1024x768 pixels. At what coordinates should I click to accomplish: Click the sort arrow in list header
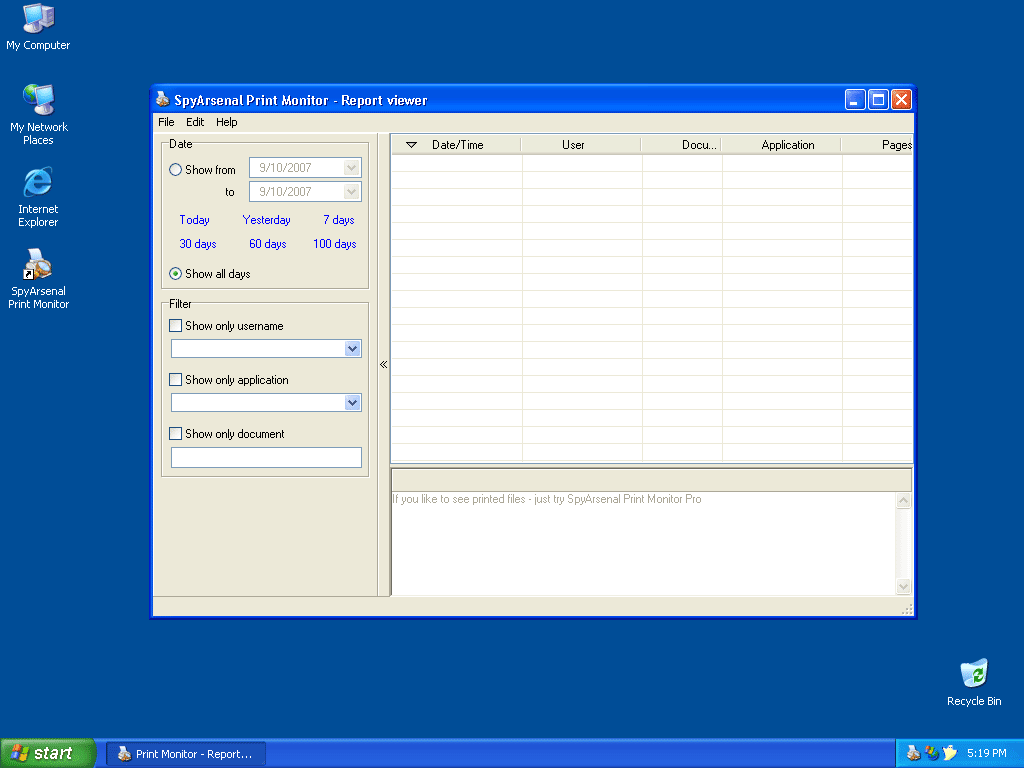pyautogui.click(x=411, y=145)
